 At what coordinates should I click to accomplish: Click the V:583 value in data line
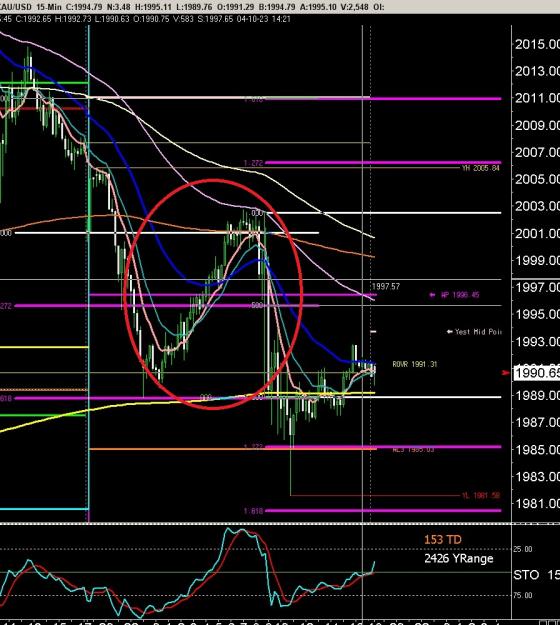(183, 19)
